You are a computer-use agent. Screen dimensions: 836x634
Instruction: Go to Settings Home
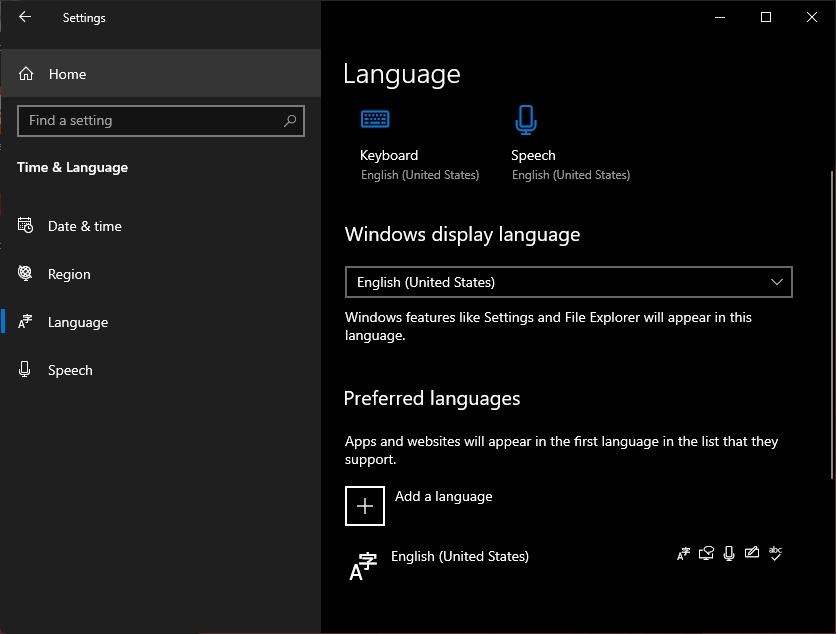(67, 74)
